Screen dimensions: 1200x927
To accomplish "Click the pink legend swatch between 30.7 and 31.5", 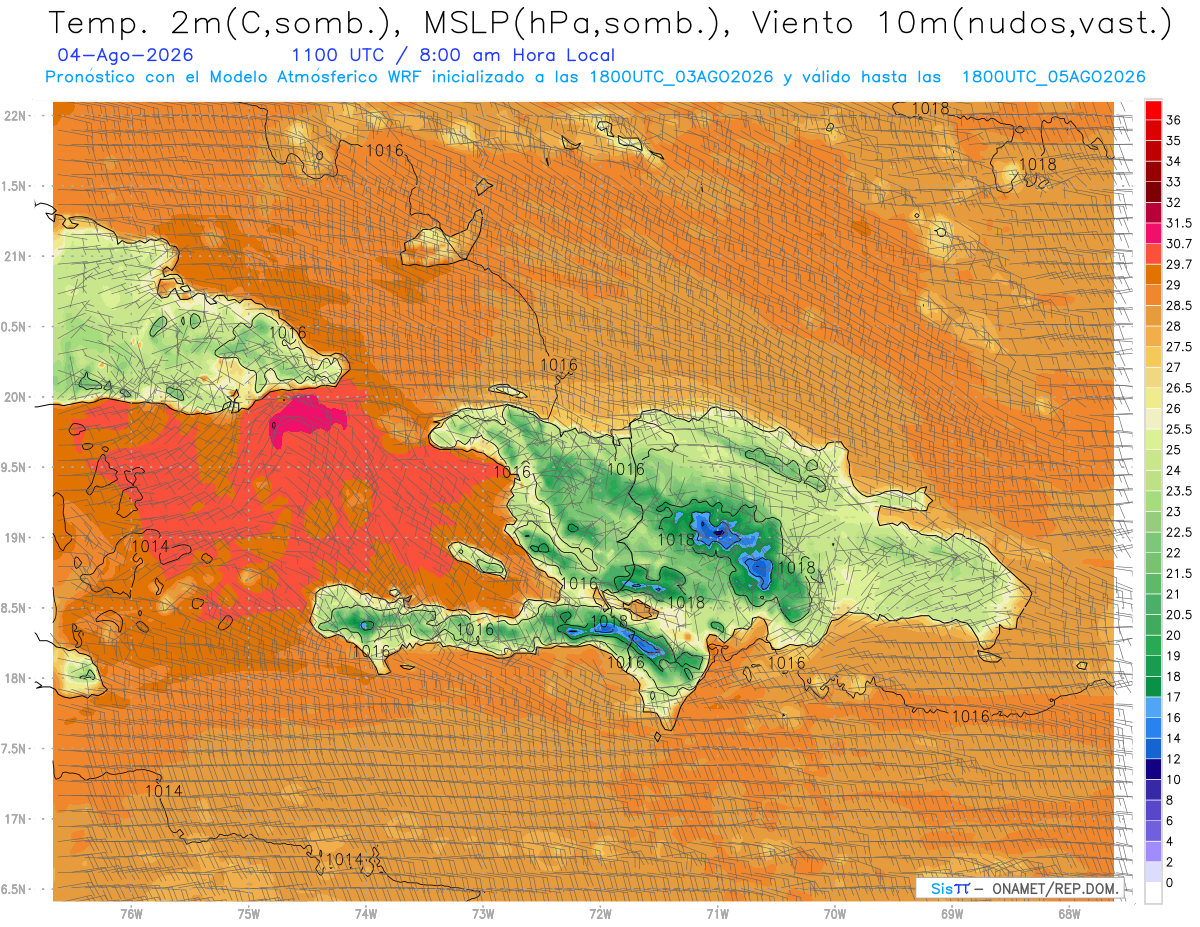I will coord(1153,233).
